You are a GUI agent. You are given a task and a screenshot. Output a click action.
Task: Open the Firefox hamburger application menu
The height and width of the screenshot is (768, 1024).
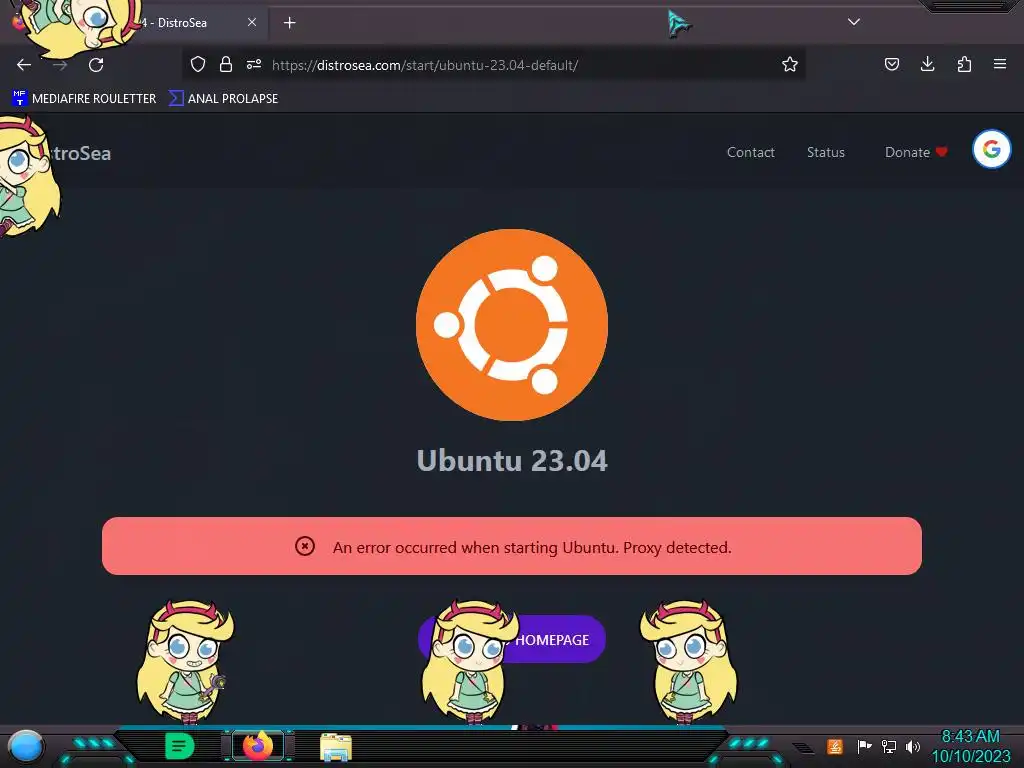point(1000,64)
